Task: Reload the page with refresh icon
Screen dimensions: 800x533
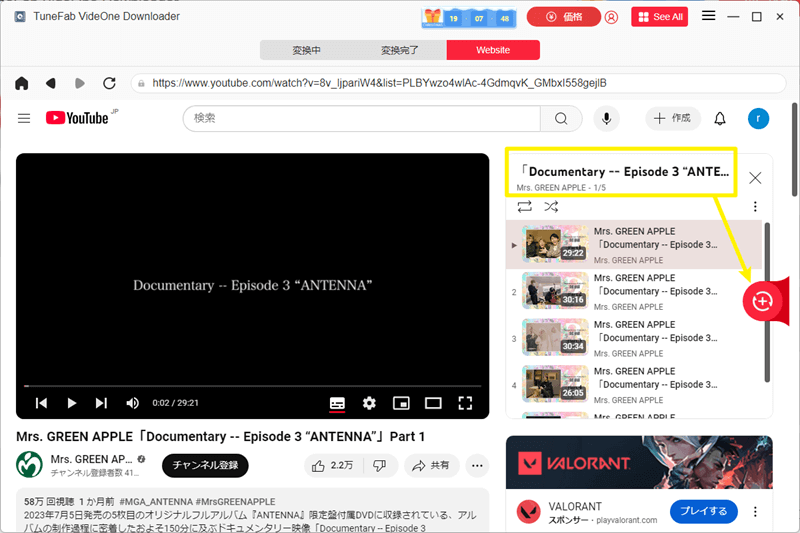Action: [x=109, y=83]
